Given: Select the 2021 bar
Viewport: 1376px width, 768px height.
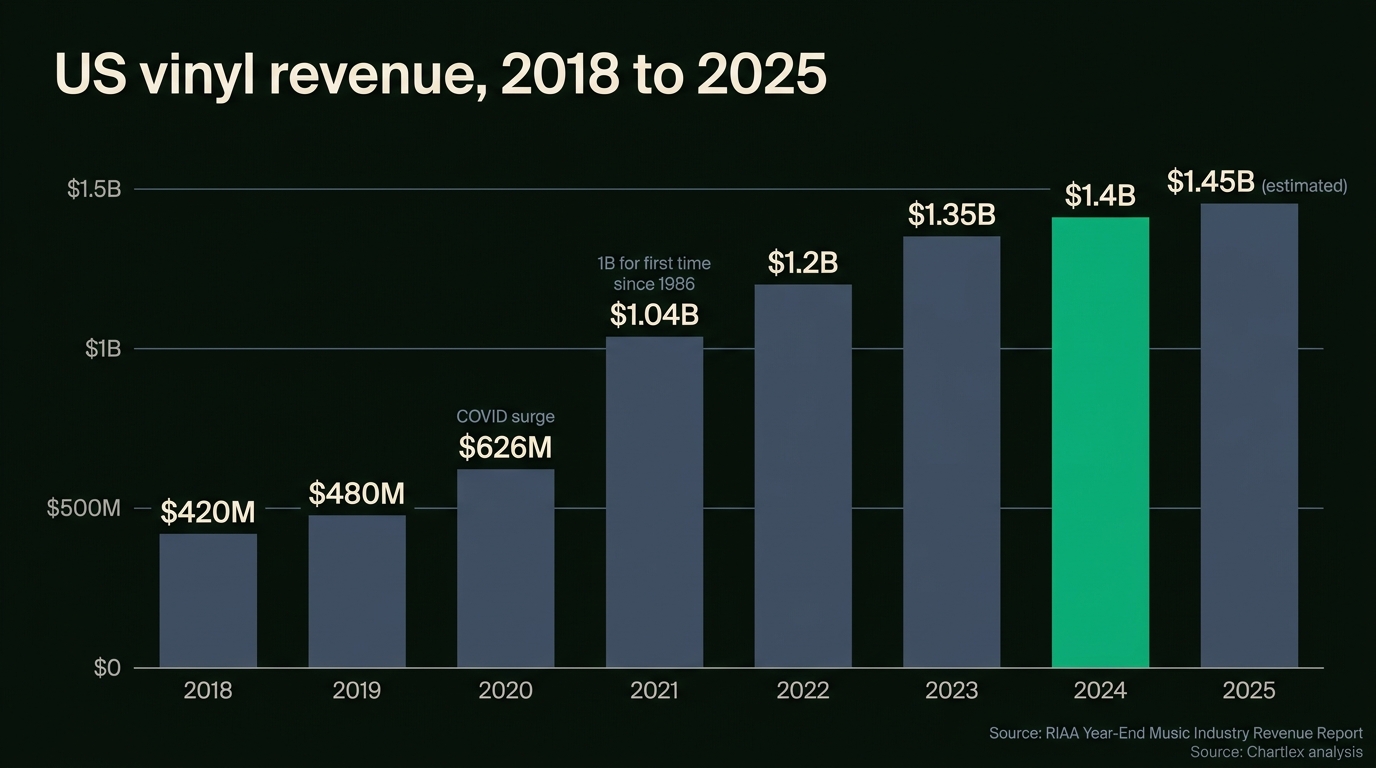Looking at the screenshot, I should point(655,502).
